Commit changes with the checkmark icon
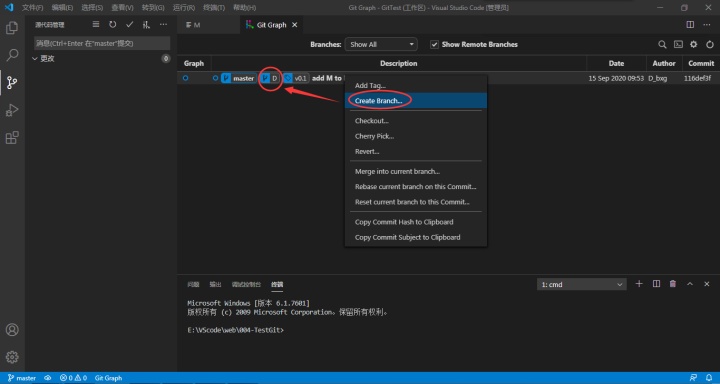 [x=129, y=25]
